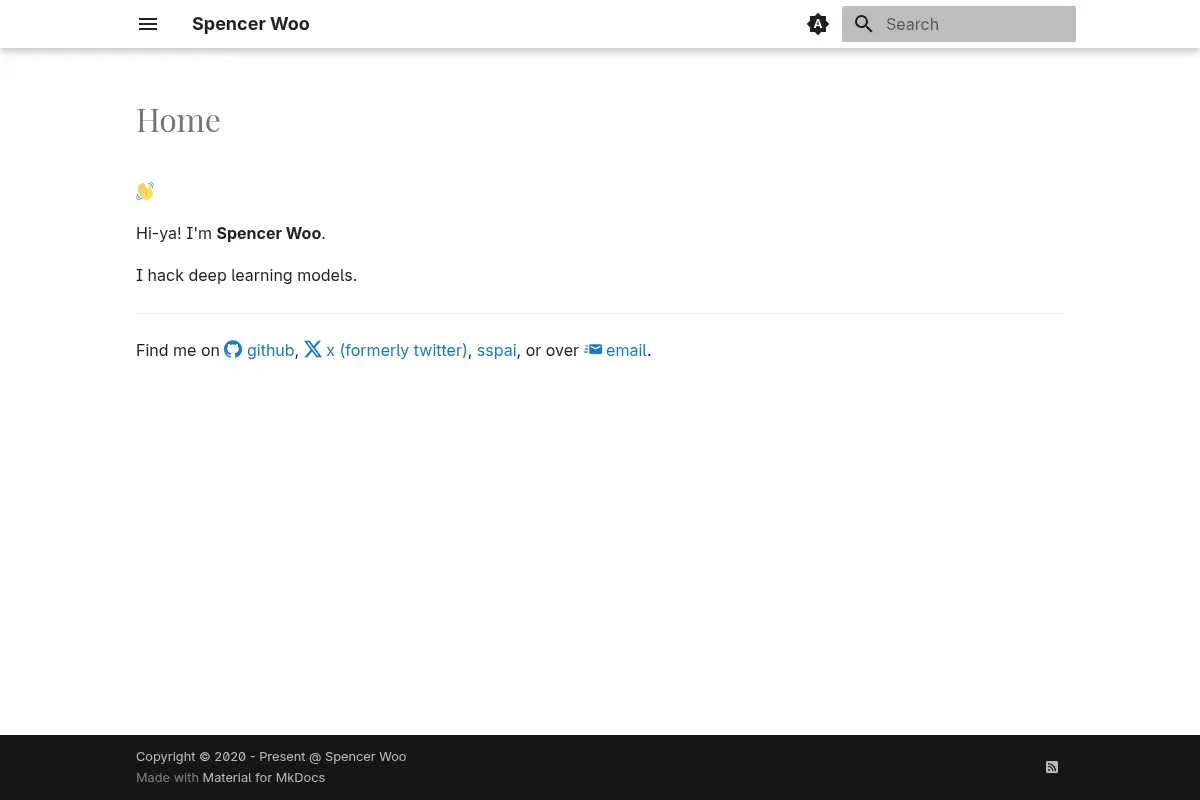Click the Spencer Woo site title
Viewport: 1200px width, 800px height.
(251, 24)
